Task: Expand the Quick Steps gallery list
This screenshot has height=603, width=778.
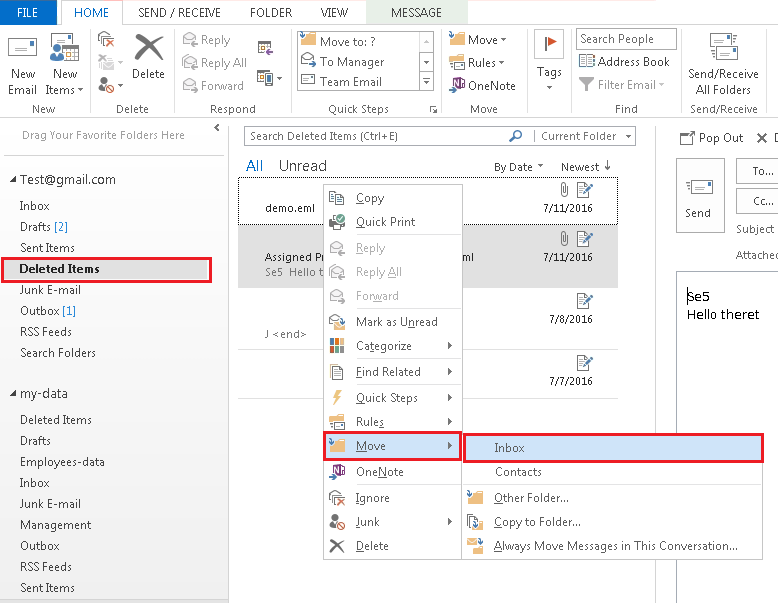Action: (x=426, y=81)
